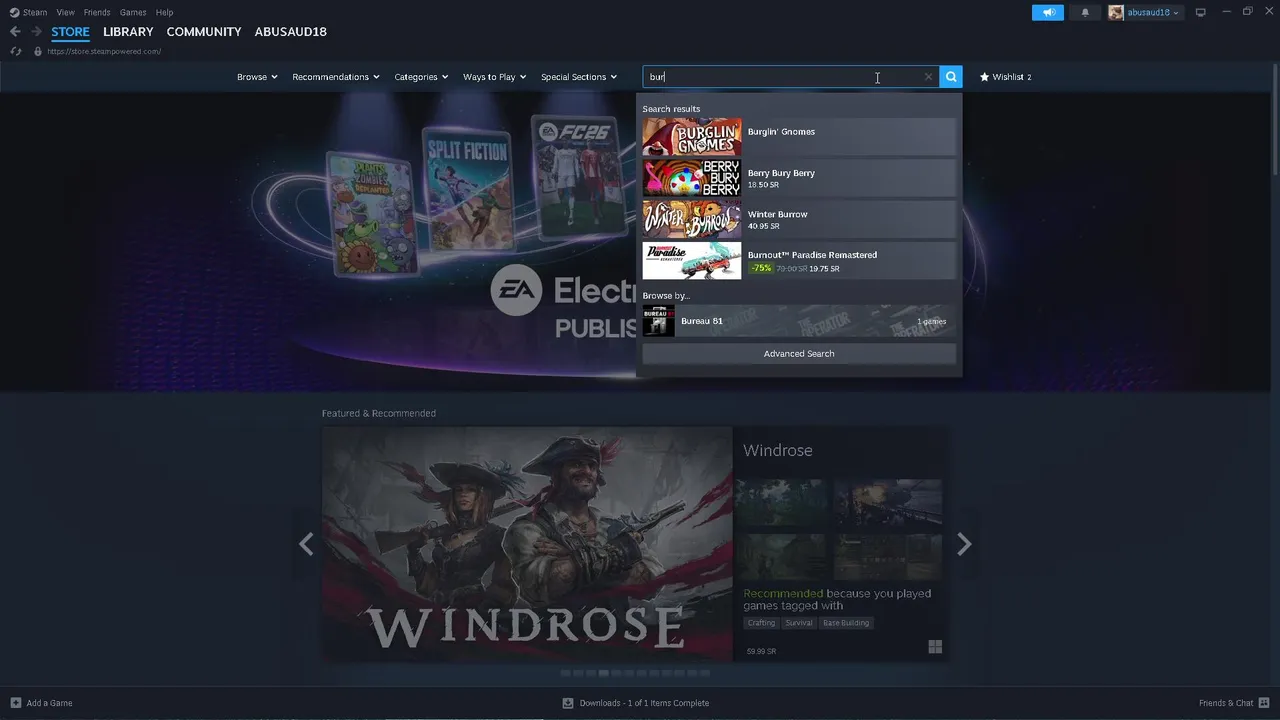1280x720 pixels.
Task: Click the 59.99 SR price
Action: [761, 651]
